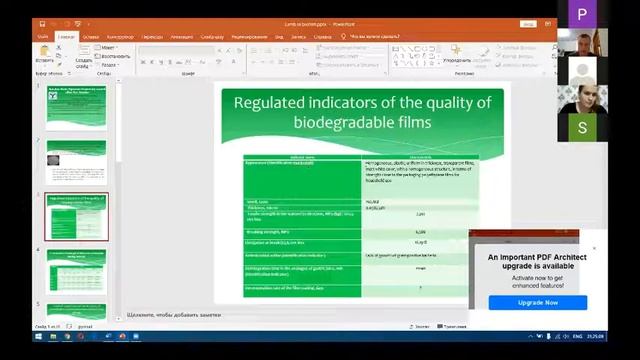Click the bullets list icon

(x=254, y=51)
